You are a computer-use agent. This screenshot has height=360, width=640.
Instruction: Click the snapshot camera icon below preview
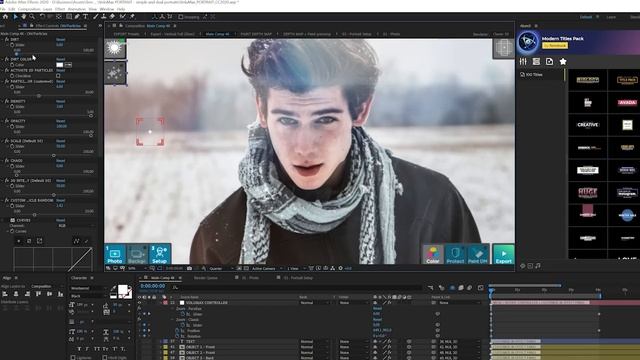[x=189, y=268]
